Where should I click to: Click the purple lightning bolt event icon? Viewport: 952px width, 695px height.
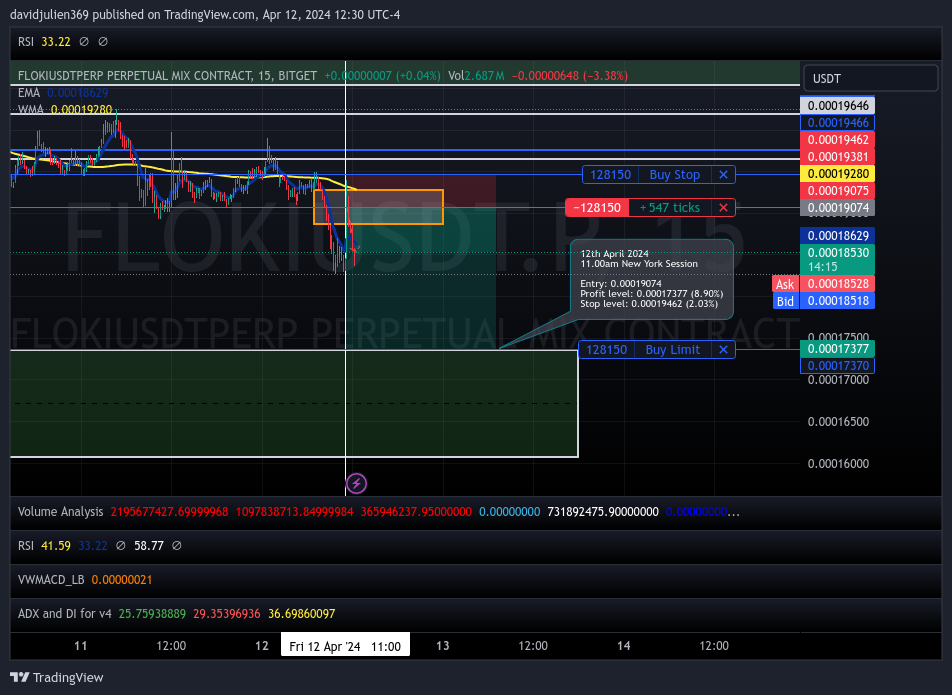356,484
